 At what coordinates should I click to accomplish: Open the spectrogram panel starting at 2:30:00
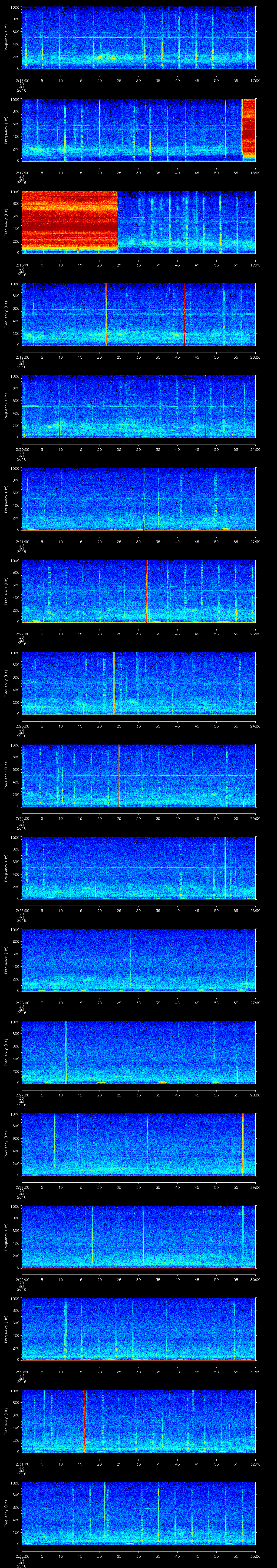pos(138,1329)
